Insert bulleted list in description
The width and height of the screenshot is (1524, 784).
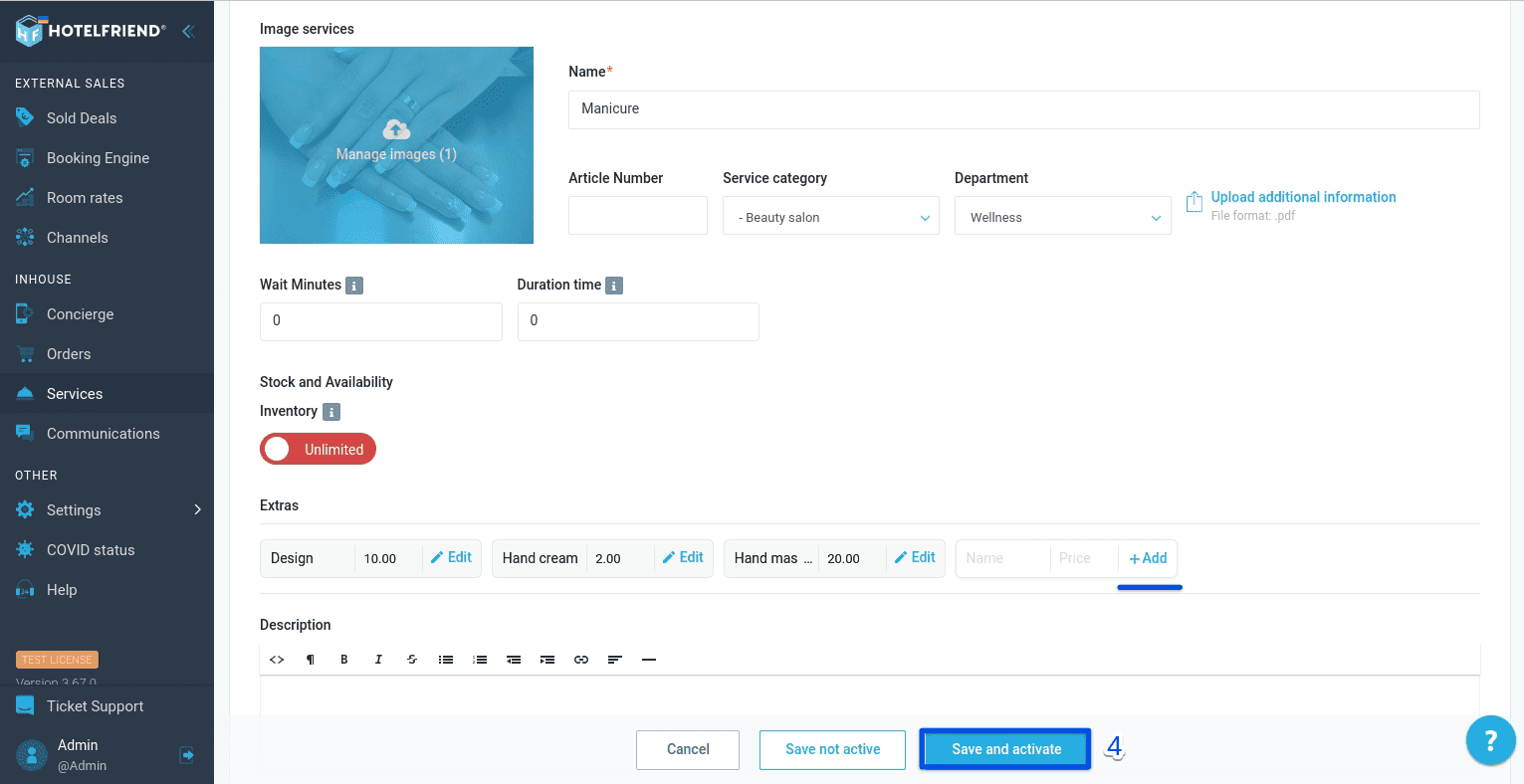tap(446, 660)
